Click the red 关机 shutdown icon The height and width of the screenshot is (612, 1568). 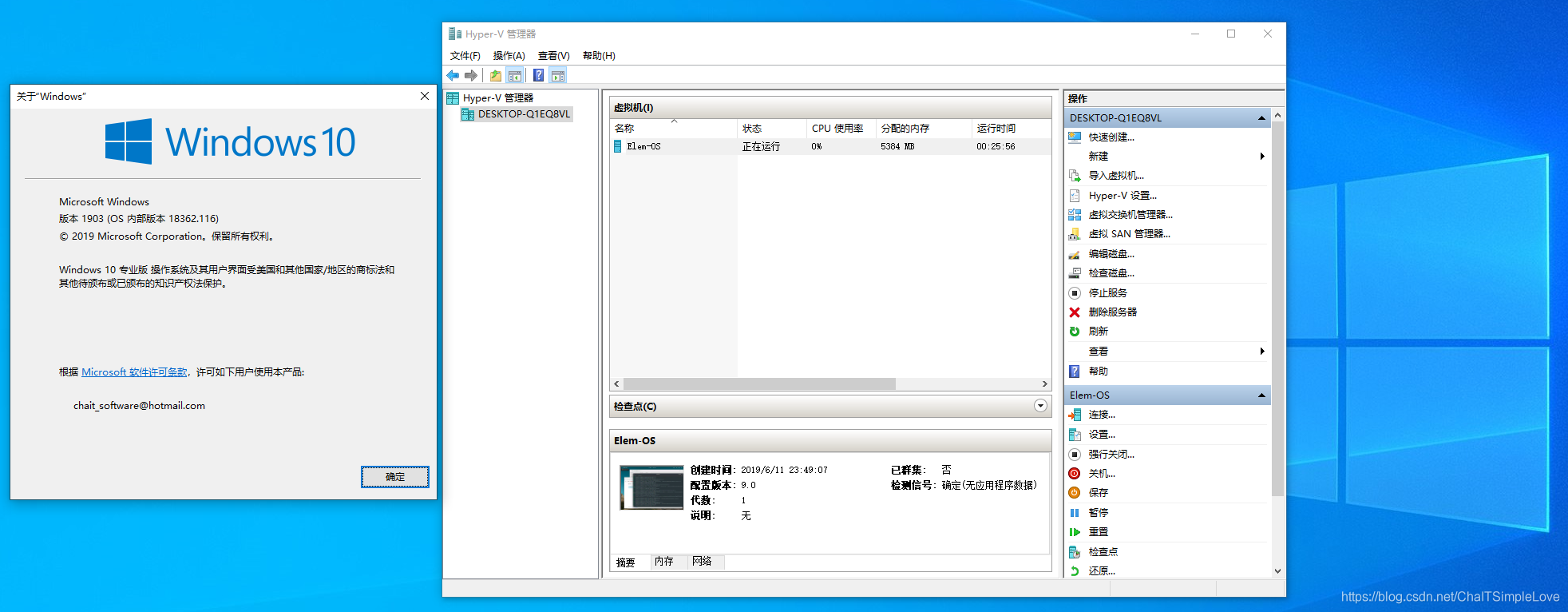(1075, 474)
